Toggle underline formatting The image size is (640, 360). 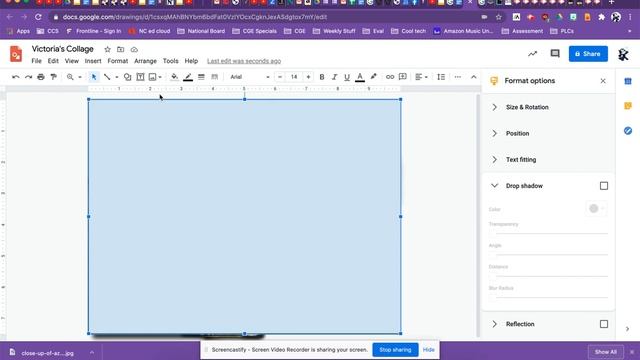347,77
